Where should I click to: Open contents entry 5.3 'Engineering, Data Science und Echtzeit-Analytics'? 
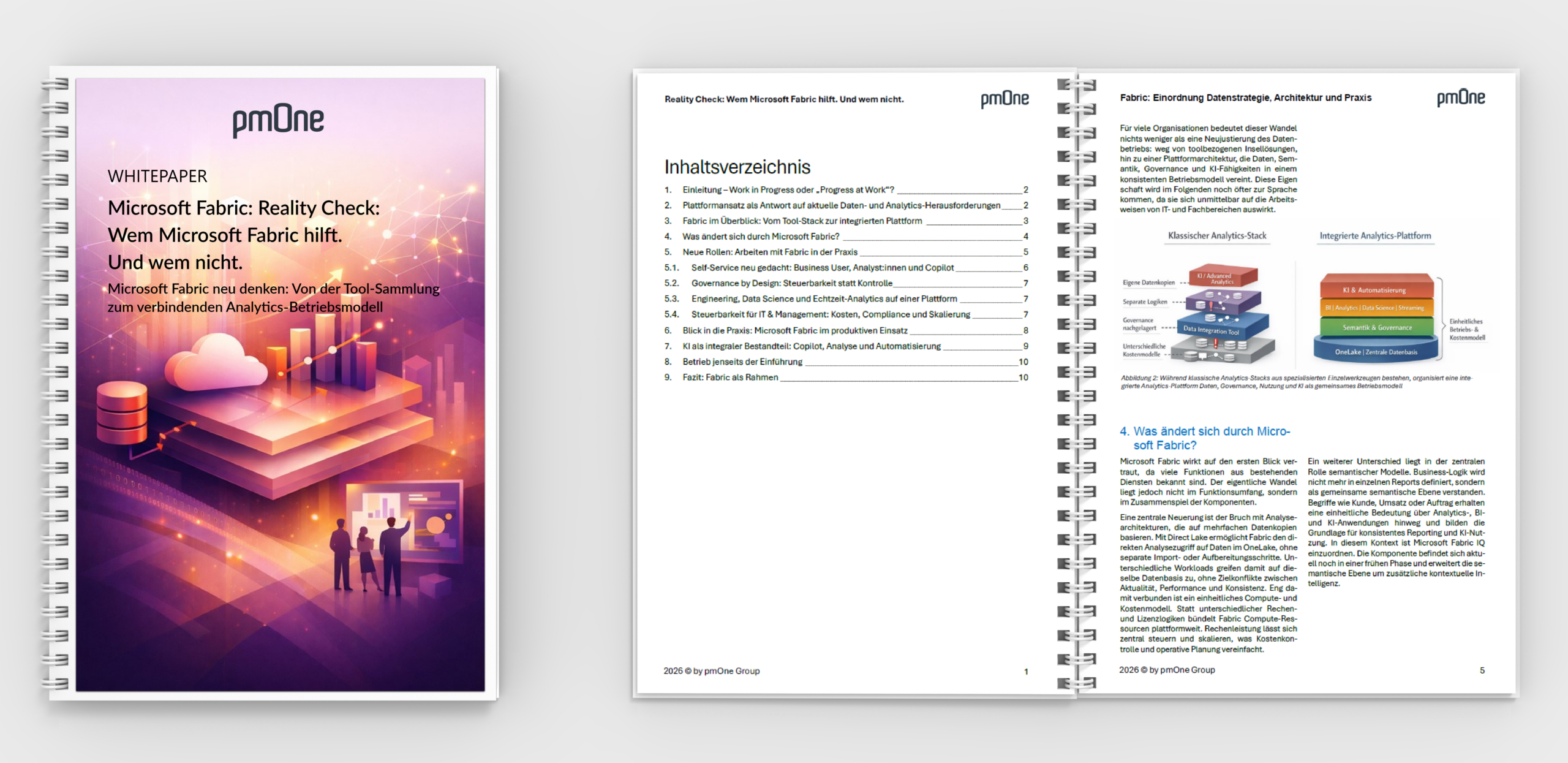click(846, 299)
